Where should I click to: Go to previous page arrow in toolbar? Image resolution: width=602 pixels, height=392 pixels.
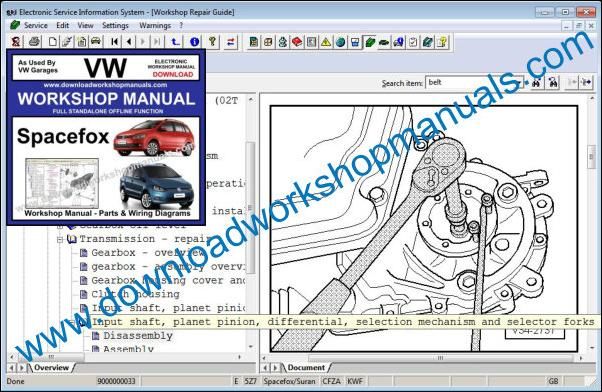(129, 41)
